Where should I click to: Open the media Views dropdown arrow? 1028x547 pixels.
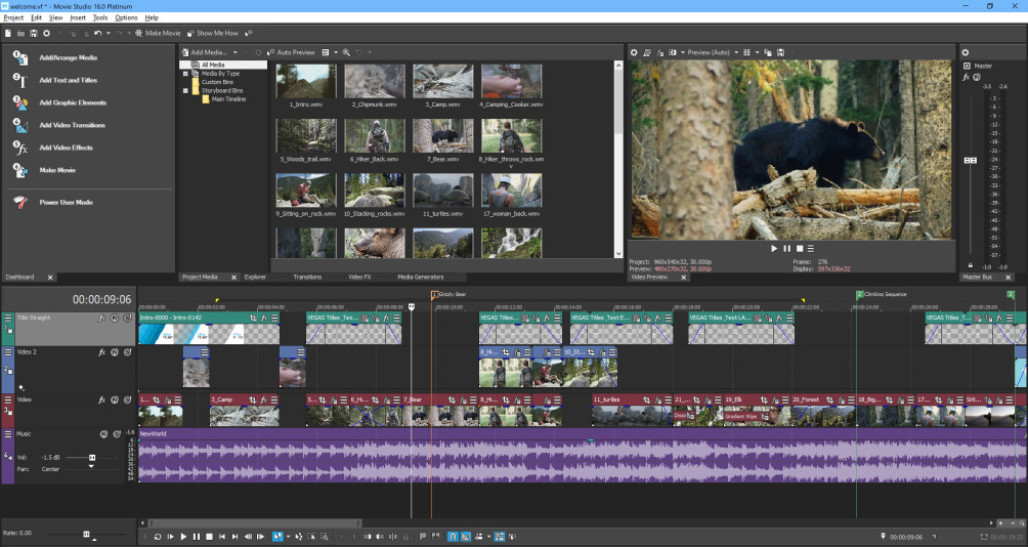pos(336,52)
